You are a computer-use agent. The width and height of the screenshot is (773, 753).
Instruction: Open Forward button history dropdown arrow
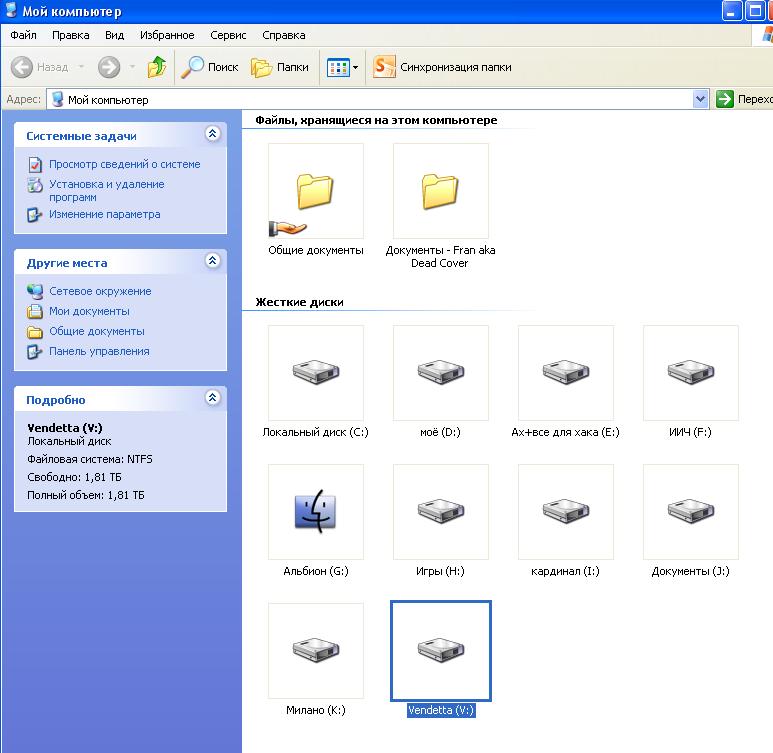tap(132, 67)
